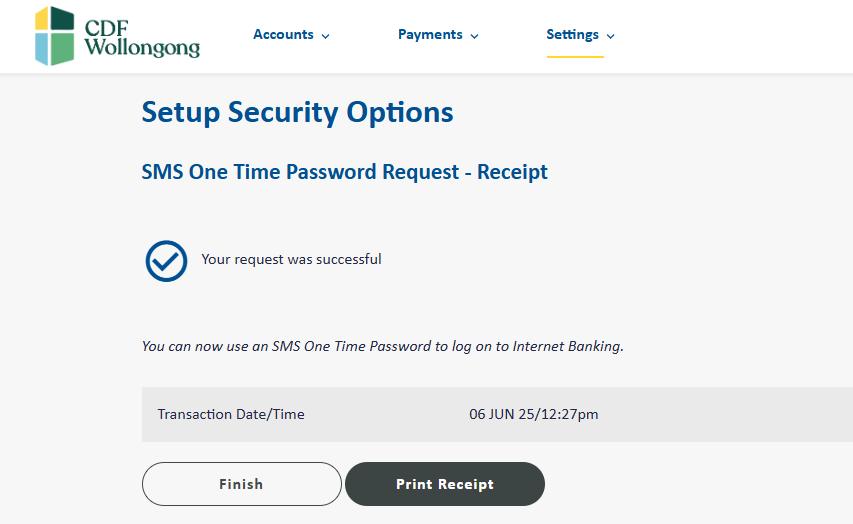This screenshot has height=524, width=853.
Task: Click the dark green square of the logo
Action: 63,18
